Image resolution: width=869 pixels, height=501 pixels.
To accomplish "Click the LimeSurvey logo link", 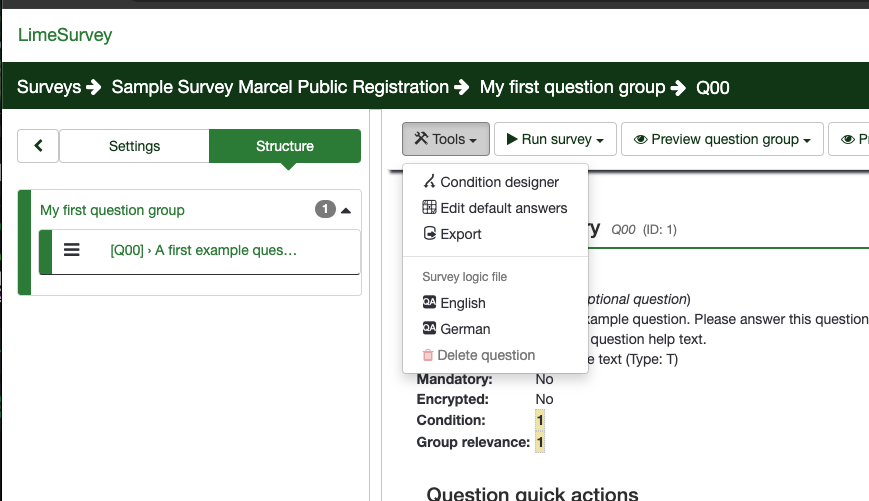I will 65,35.
